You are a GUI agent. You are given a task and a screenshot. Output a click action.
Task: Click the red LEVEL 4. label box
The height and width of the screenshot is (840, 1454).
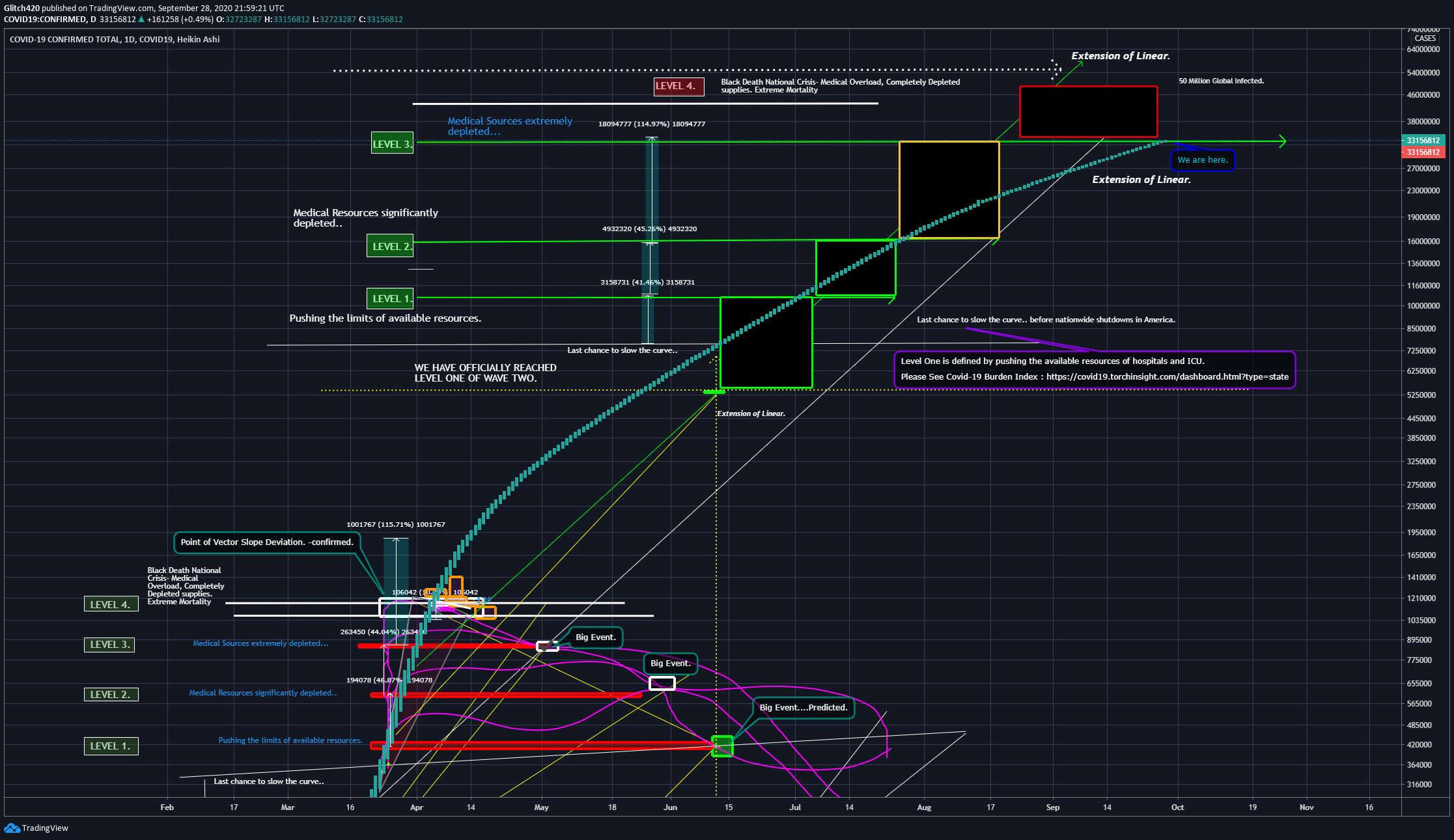(x=678, y=86)
